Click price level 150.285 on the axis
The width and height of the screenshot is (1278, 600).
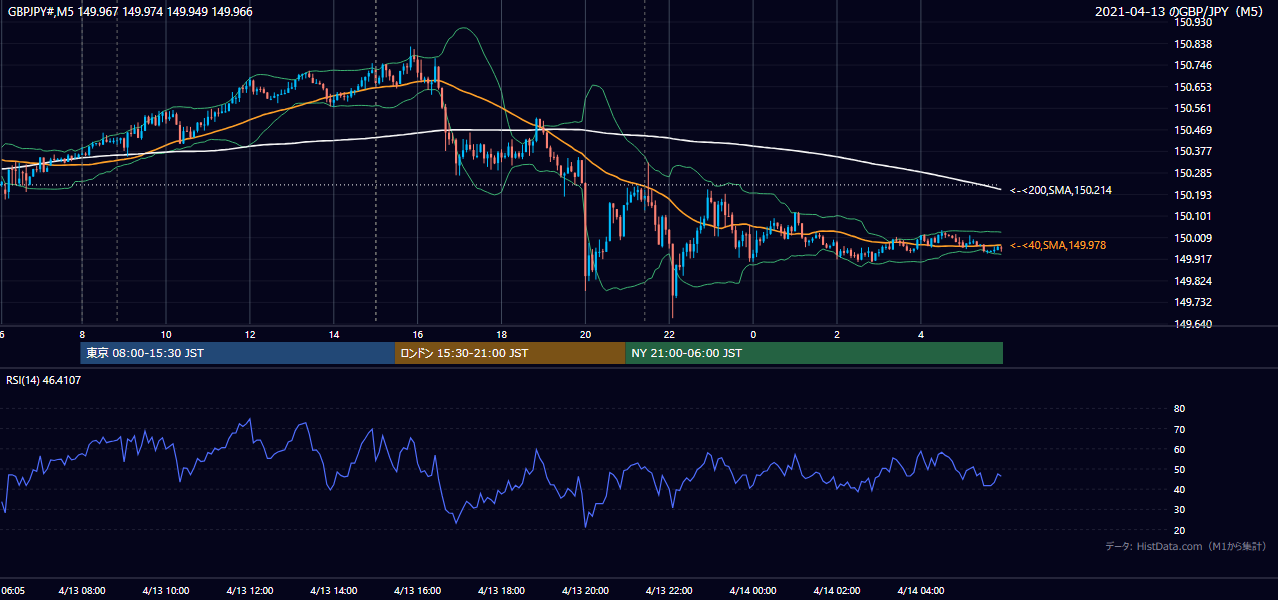(1192, 173)
